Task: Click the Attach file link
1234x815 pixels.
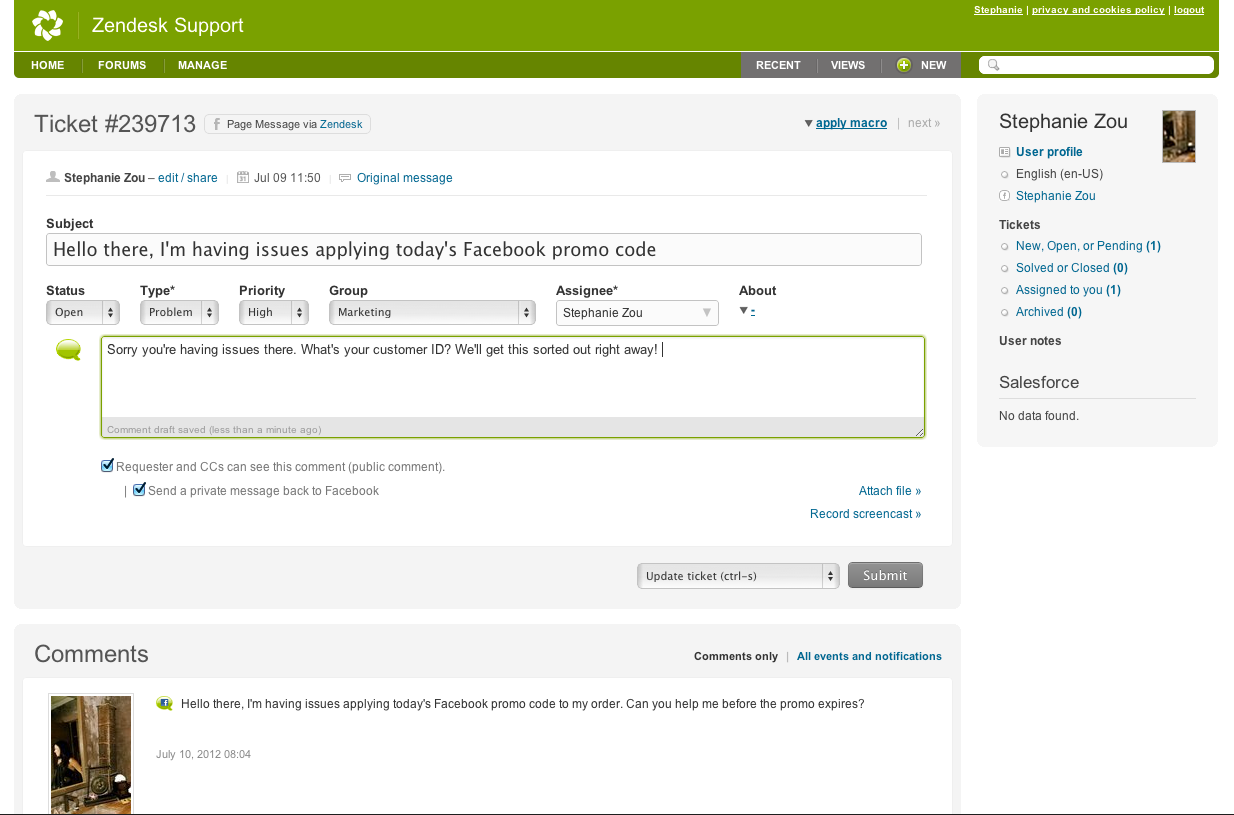Action: [x=889, y=491]
